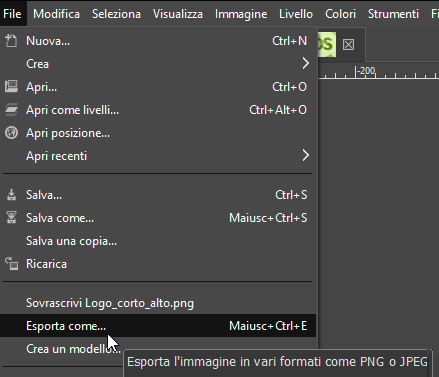This screenshot has width=439, height=377.
Task: Open the Seleziona menu
Action: pyautogui.click(x=116, y=14)
